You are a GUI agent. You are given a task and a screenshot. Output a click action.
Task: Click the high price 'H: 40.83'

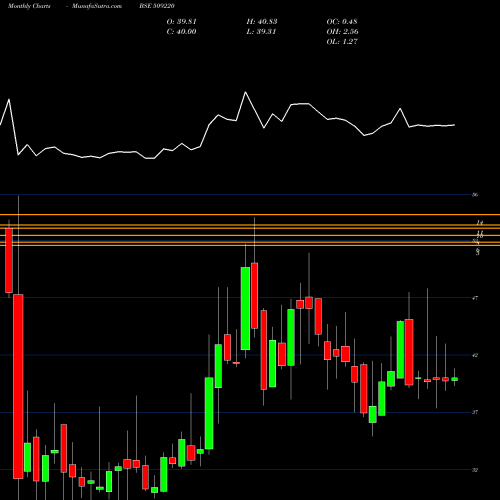pyautogui.click(x=262, y=22)
